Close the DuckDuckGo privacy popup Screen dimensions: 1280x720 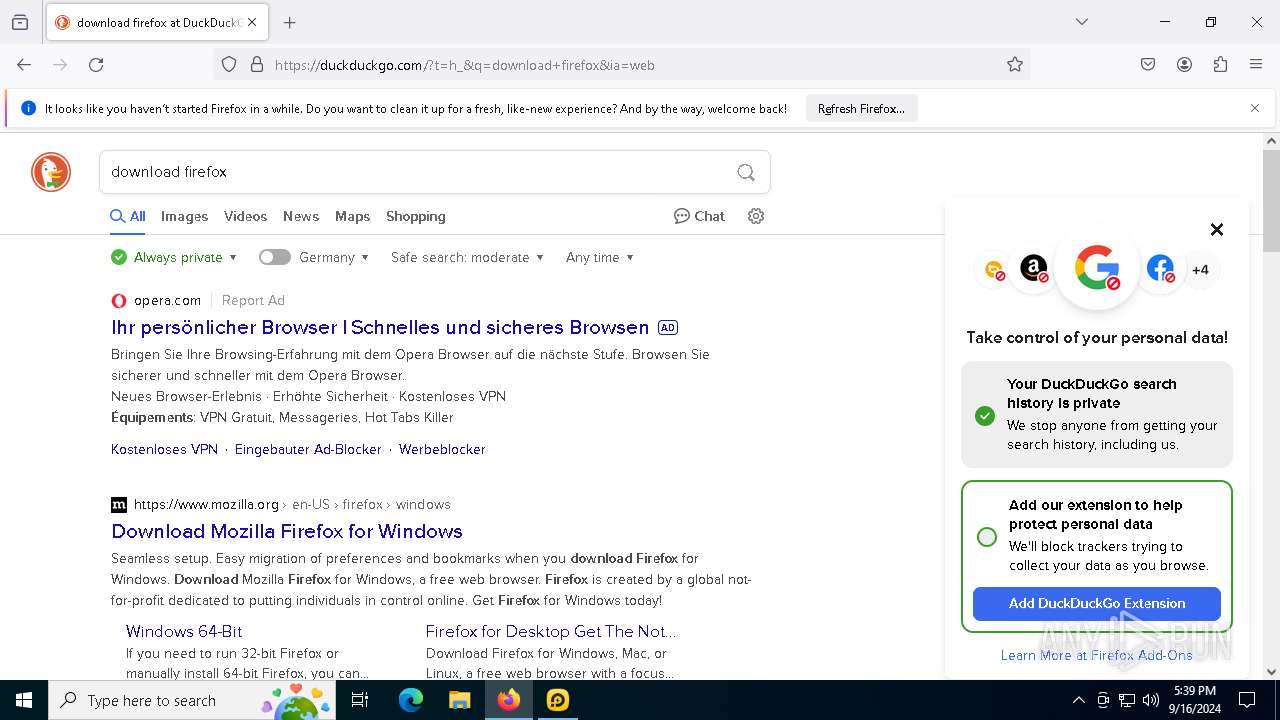[1217, 229]
